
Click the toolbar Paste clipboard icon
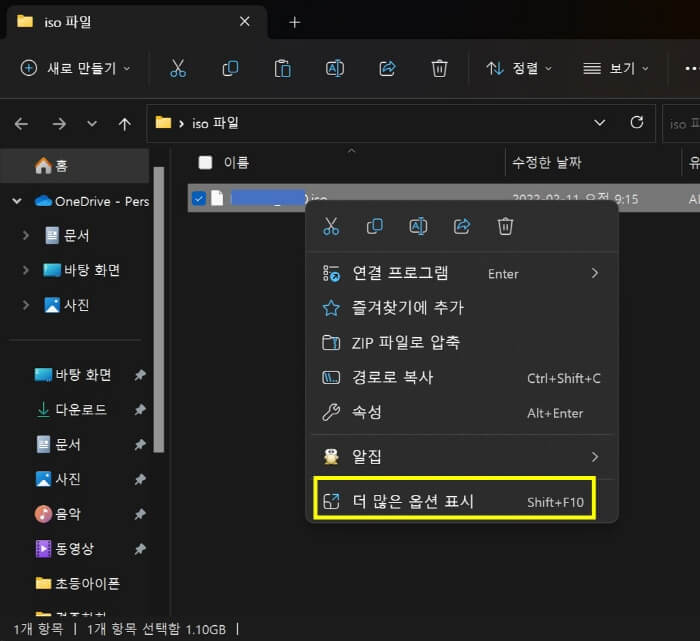coord(283,68)
